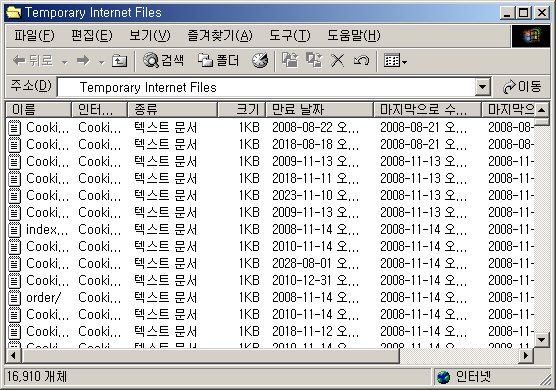Image resolution: width=556 pixels, height=390 pixels.
Task: Click the vertical scrollbar down arrow
Action: click(x=541, y=340)
